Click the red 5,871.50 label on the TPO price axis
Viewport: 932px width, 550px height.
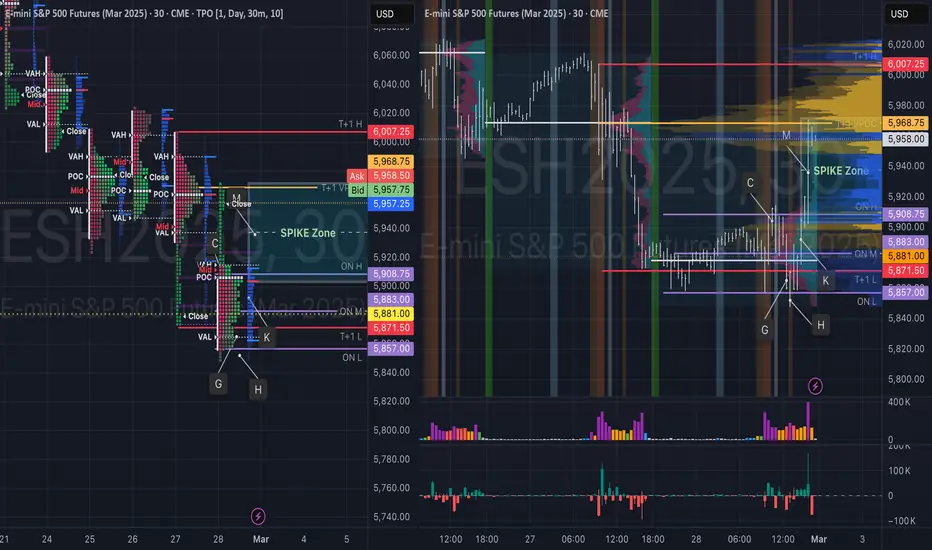coord(391,328)
